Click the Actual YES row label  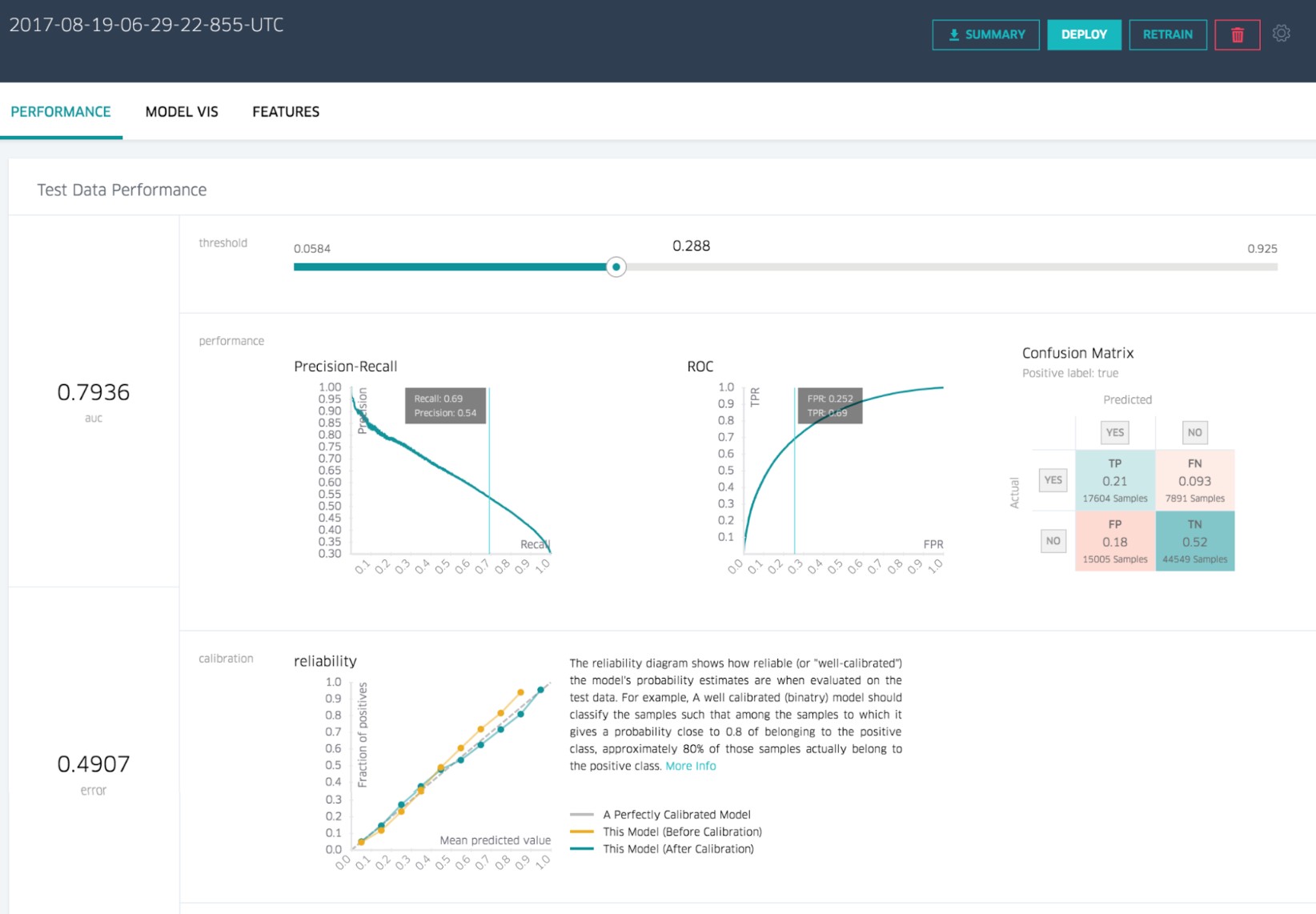(x=1053, y=480)
